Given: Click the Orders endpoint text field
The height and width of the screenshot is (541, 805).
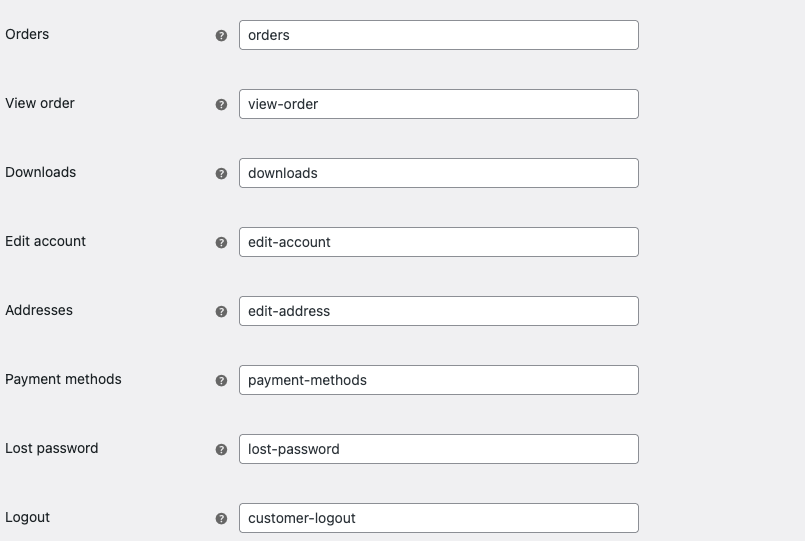Looking at the screenshot, I should 438,35.
